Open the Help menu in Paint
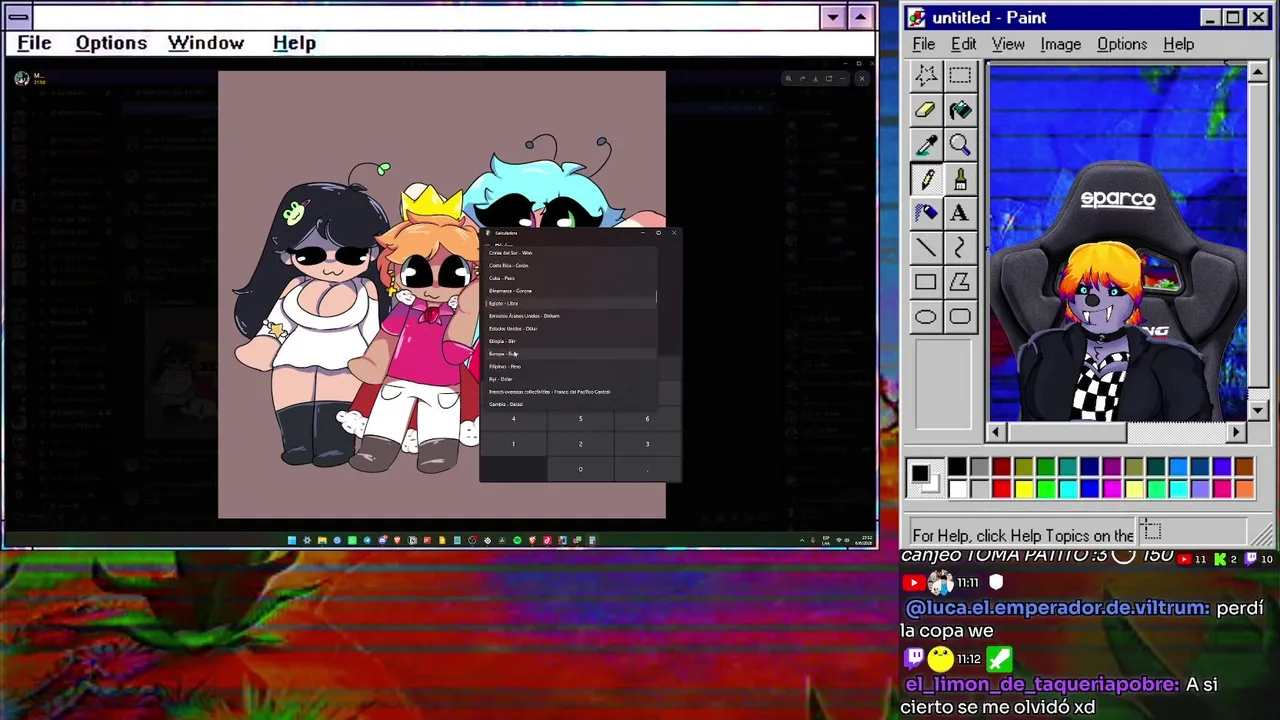1280x720 pixels. pos(1178,44)
